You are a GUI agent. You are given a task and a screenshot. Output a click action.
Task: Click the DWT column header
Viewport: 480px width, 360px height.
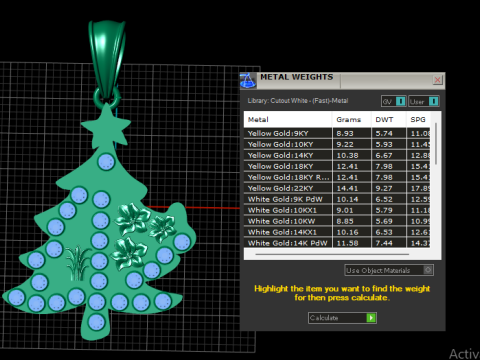point(388,119)
